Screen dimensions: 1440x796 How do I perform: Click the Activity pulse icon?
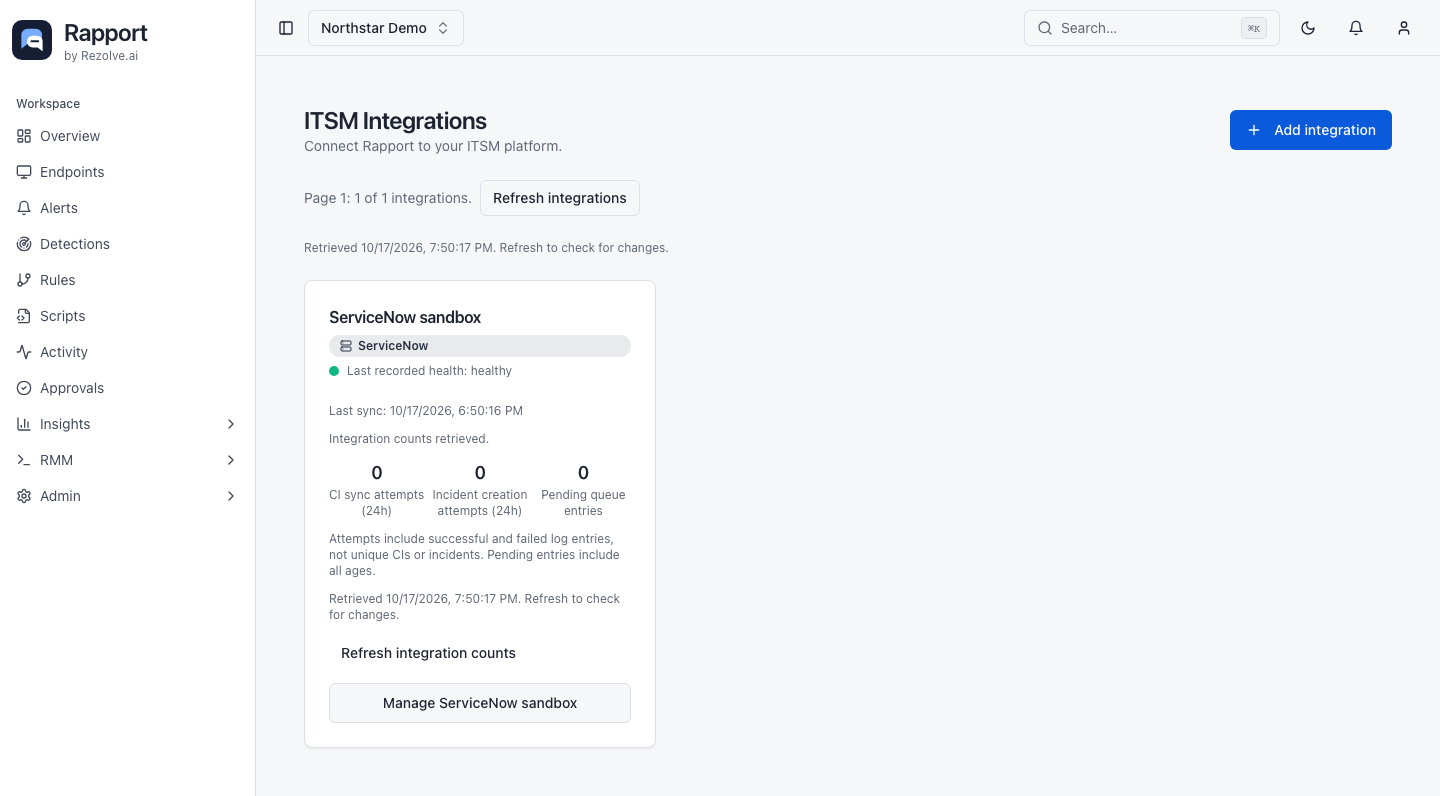pos(24,352)
